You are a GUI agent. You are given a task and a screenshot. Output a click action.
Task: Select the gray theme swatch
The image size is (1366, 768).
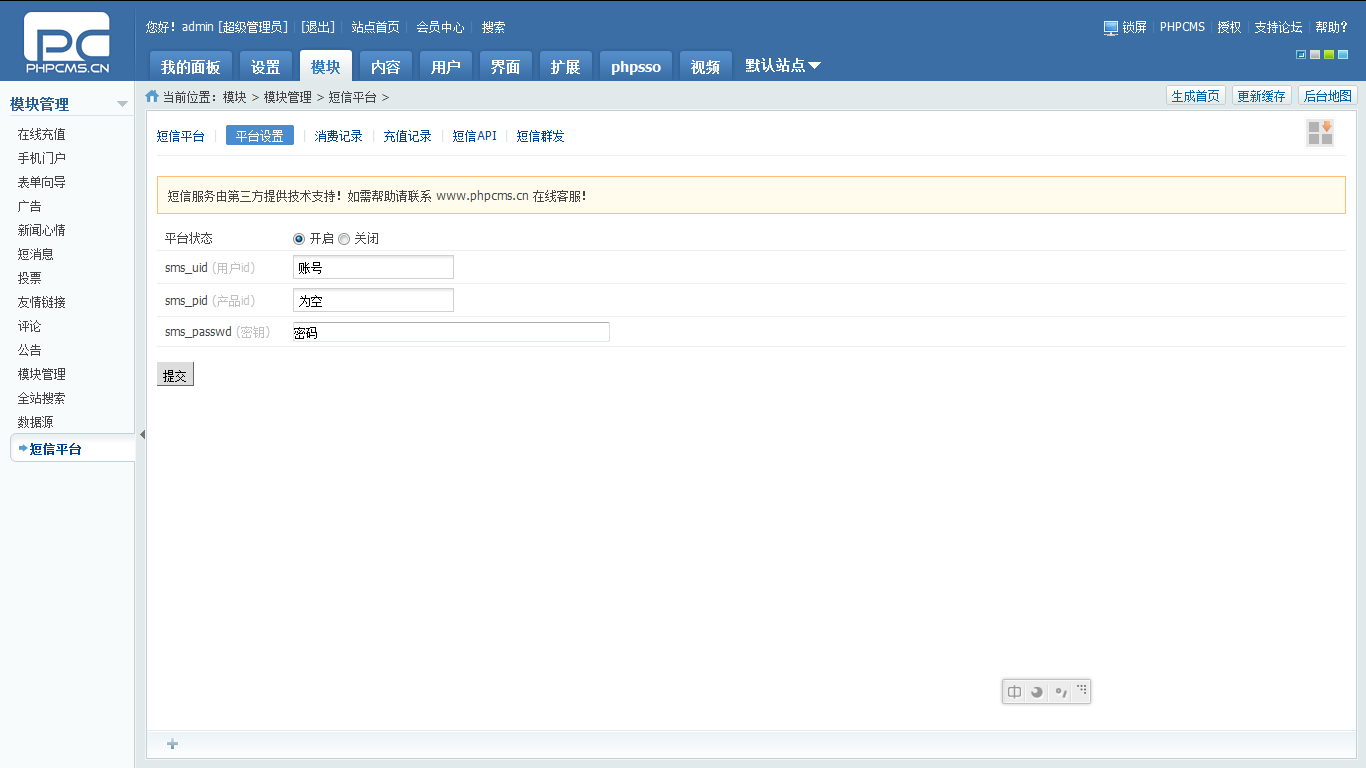pos(1315,55)
